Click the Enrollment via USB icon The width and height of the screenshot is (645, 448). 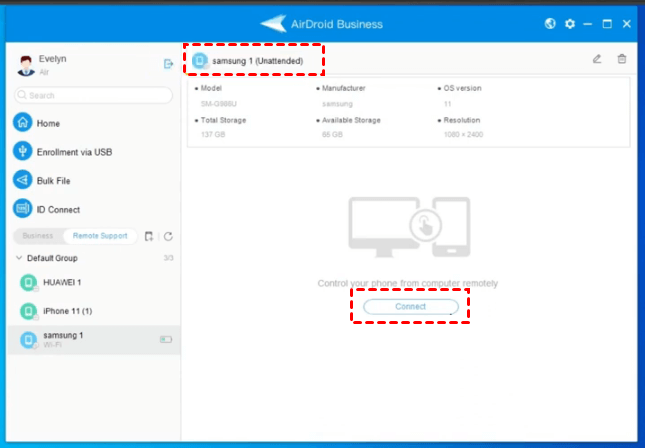(x=23, y=151)
